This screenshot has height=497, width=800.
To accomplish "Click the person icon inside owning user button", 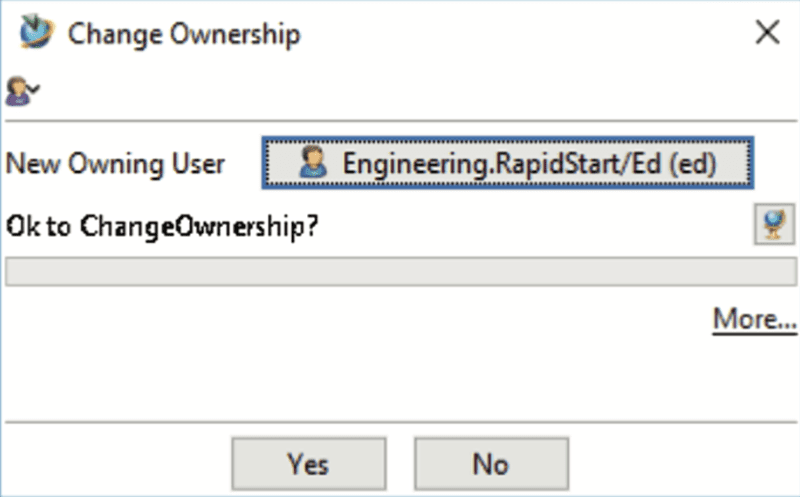I will [312, 162].
